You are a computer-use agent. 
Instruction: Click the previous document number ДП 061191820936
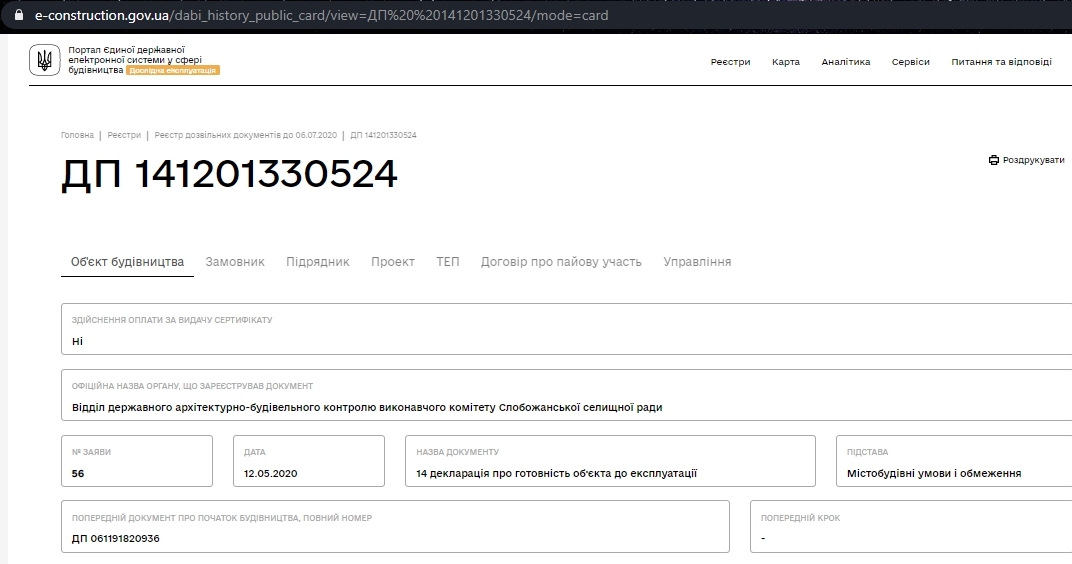coord(116,539)
